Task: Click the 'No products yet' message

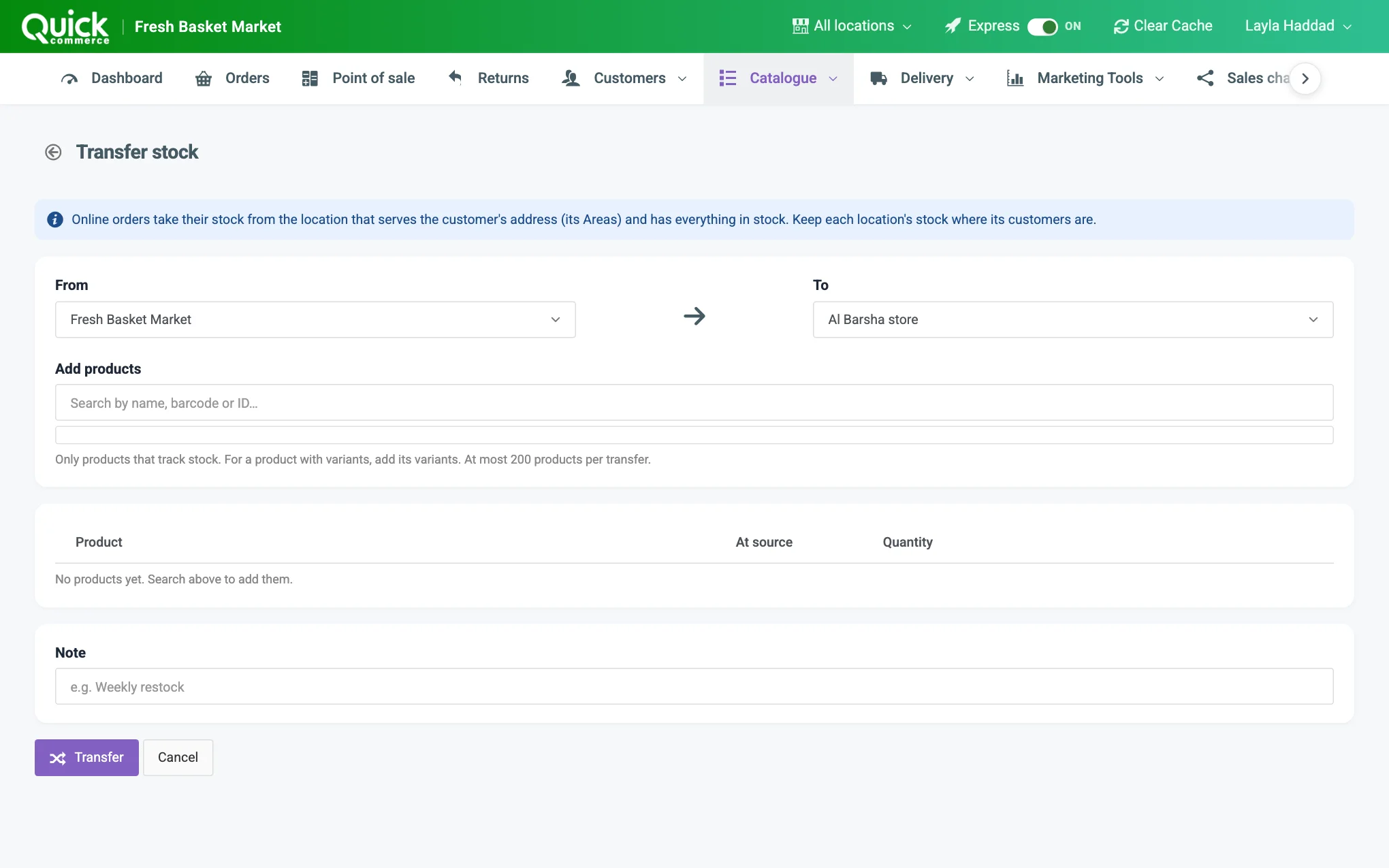Action: [174, 579]
